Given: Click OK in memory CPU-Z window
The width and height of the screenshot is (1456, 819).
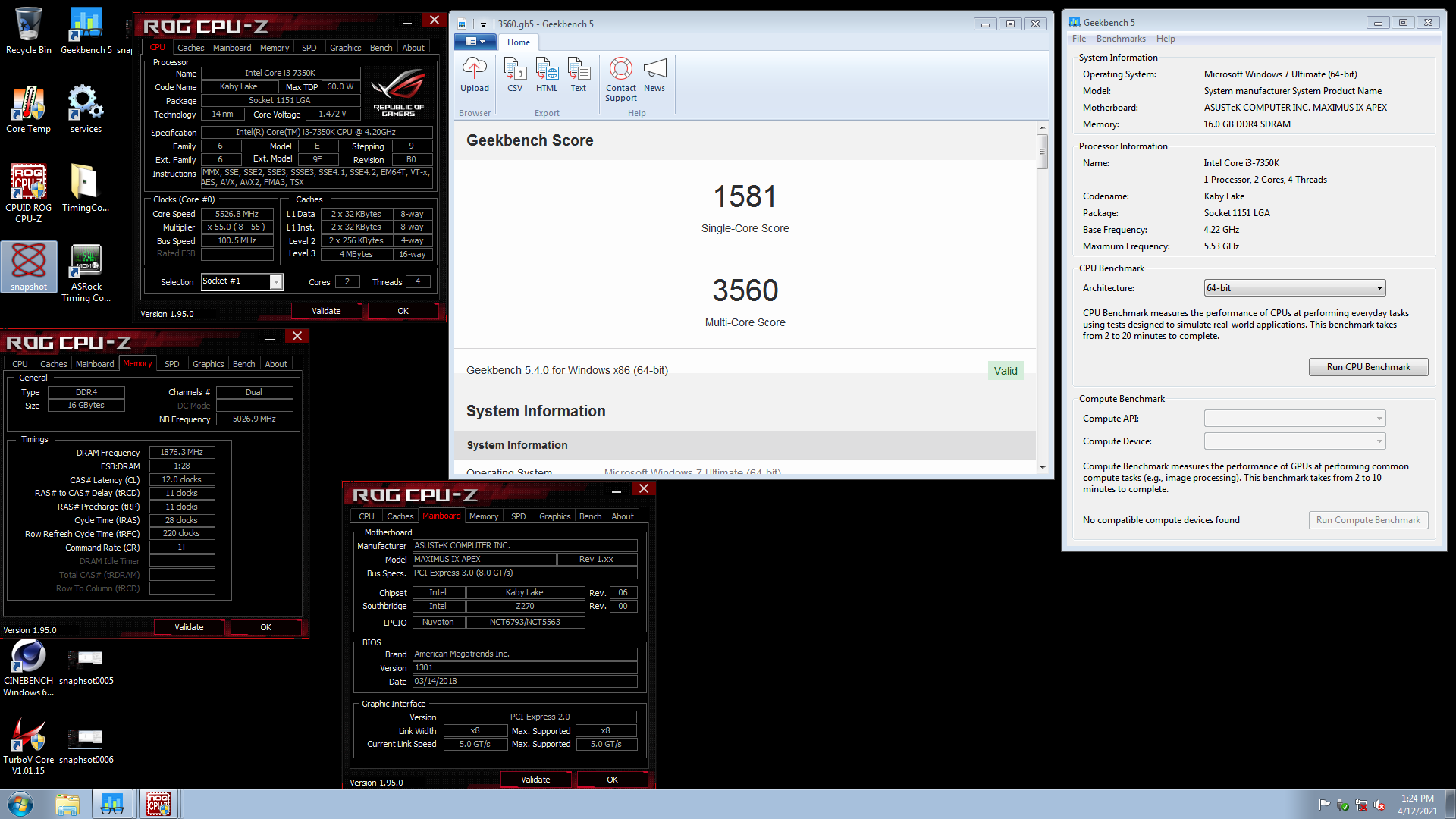Looking at the screenshot, I should point(265,627).
